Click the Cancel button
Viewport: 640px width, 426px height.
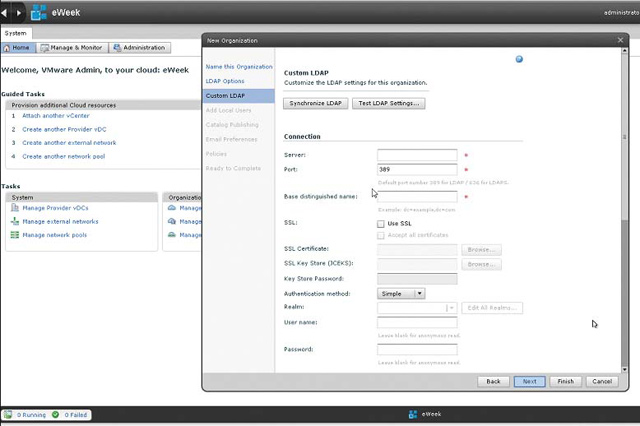[602, 382]
